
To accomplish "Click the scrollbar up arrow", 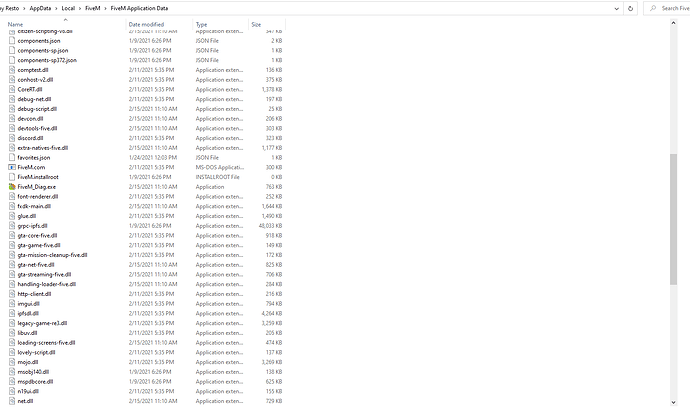I will pyautogui.click(x=673, y=23).
